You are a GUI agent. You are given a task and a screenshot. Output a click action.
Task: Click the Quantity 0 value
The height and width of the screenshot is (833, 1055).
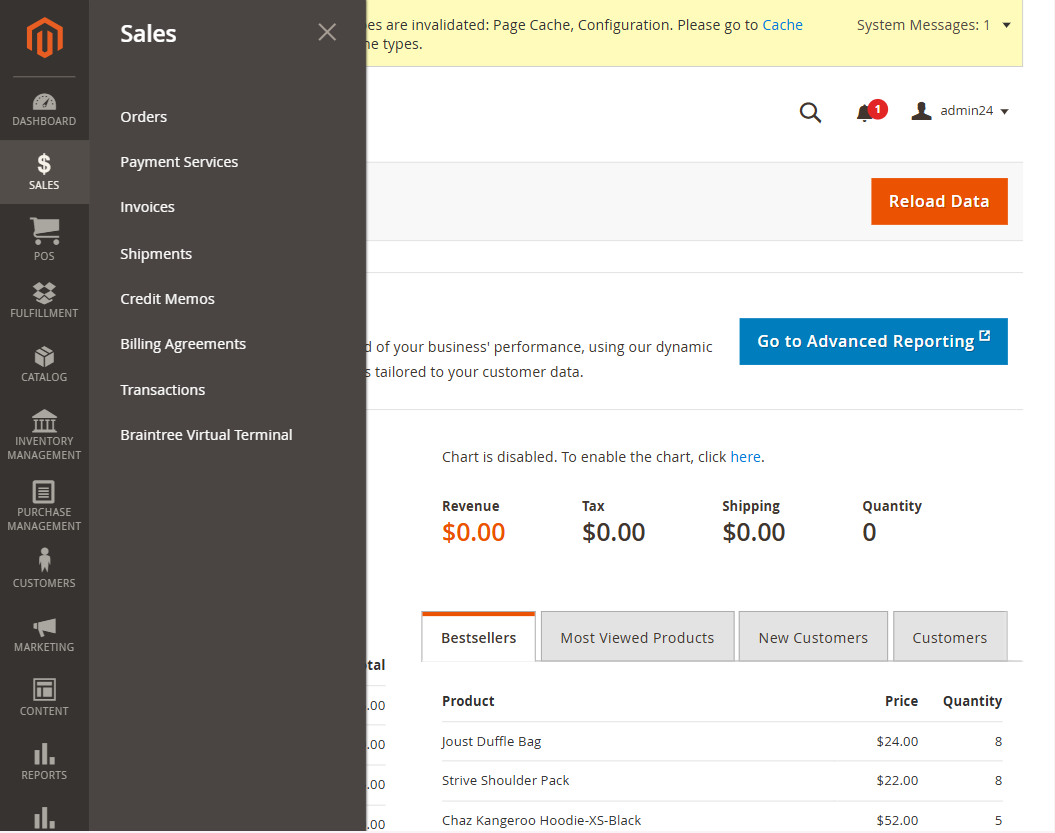869,532
